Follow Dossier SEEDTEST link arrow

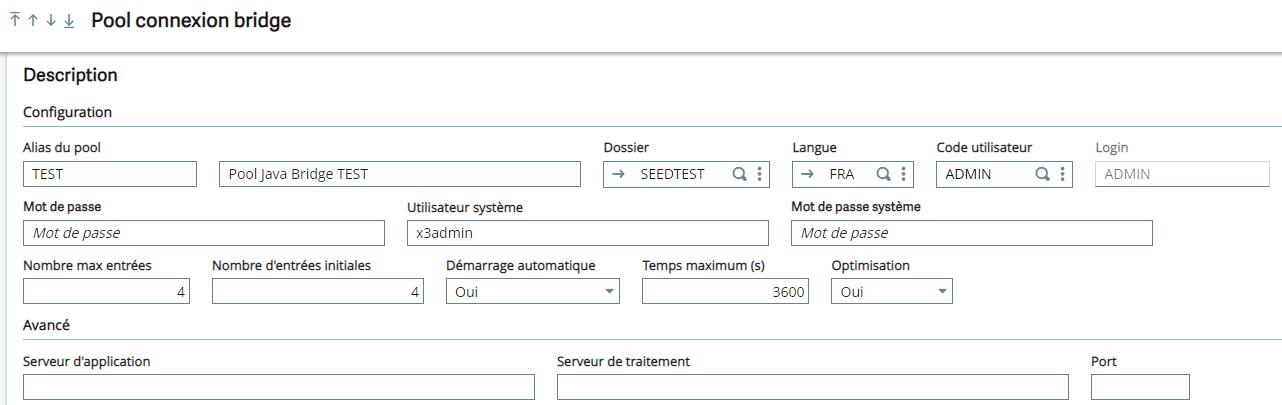[x=618, y=174]
